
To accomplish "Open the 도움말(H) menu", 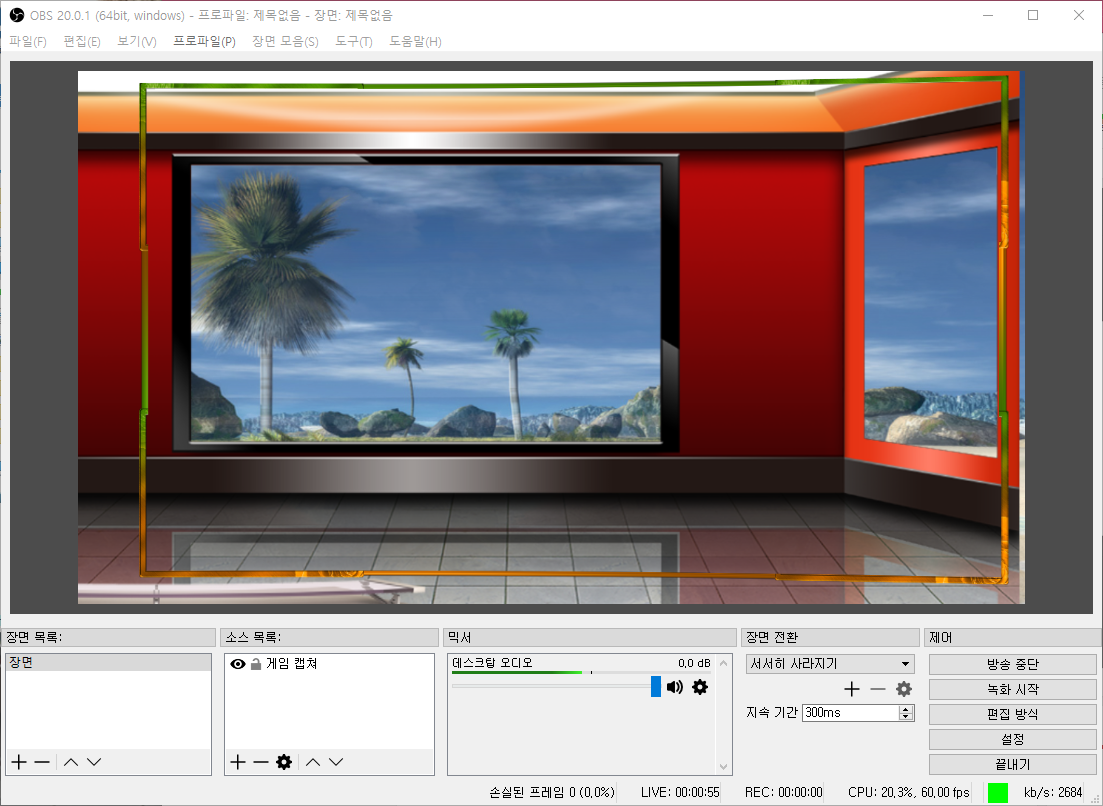I will coord(415,41).
